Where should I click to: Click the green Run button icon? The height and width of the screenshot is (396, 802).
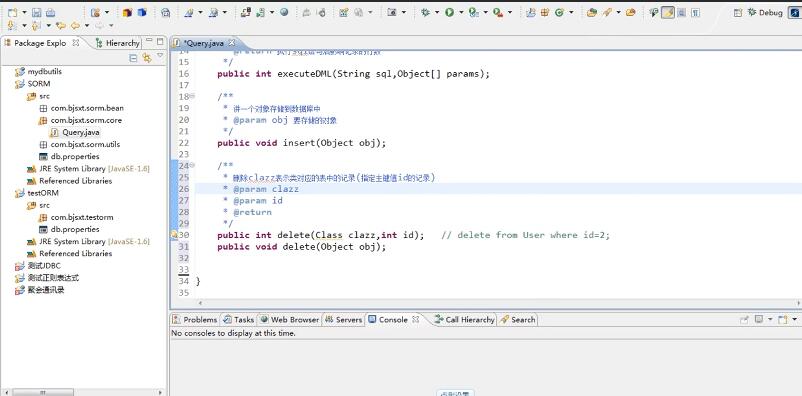coord(450,13)
